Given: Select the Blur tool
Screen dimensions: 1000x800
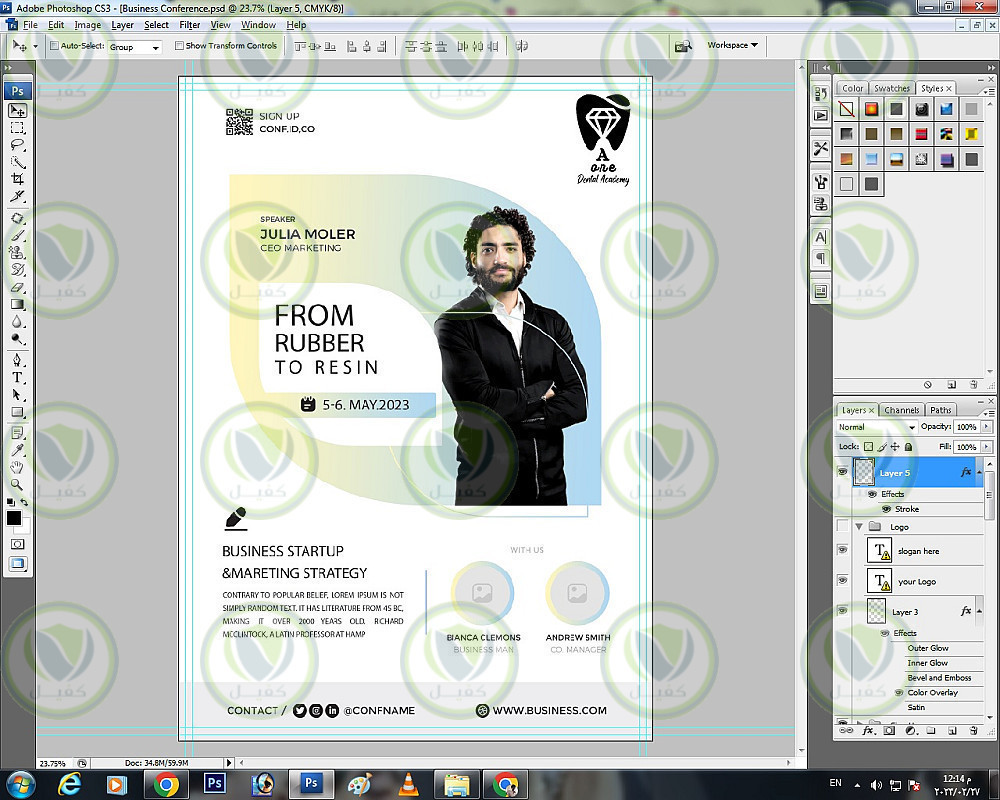Looking at the screenshot, I should click(x=17, y=322).
